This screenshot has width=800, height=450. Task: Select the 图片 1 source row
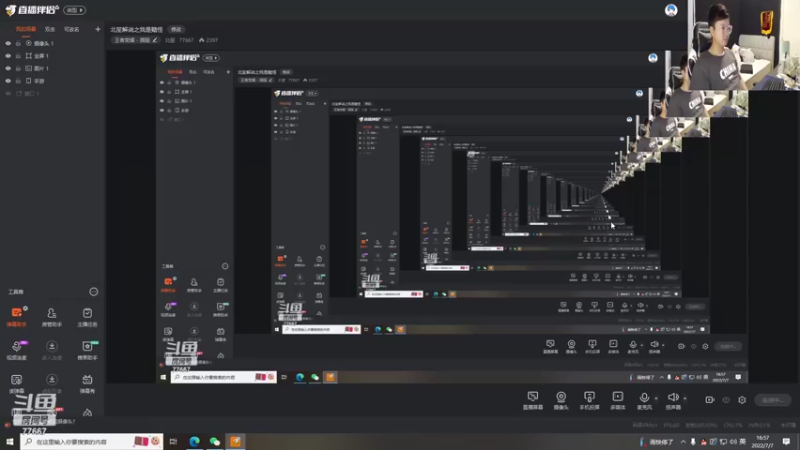(x=53, y=68)
